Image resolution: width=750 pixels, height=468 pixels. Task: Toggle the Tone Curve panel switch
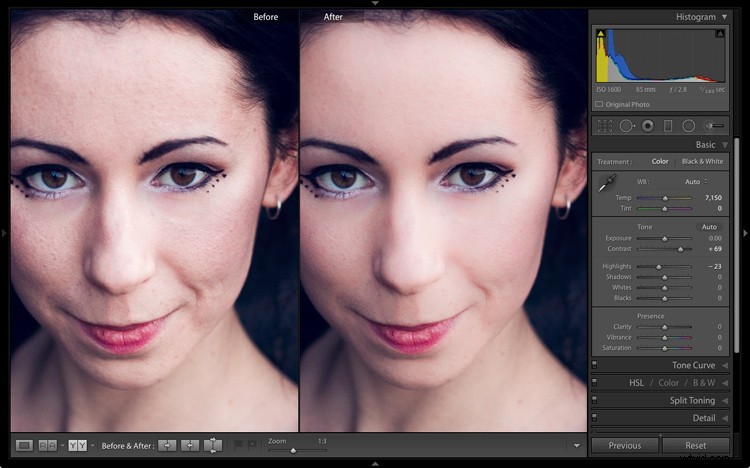pos(595,365)
